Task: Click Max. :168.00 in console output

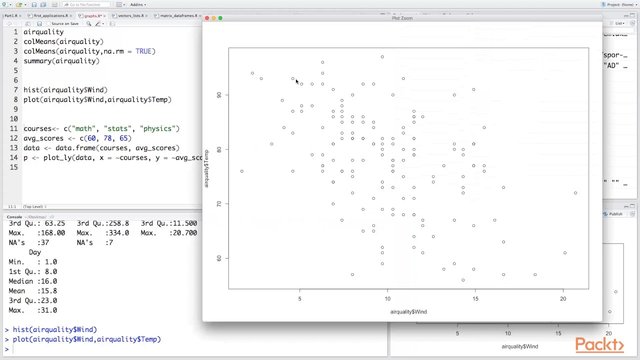Action: pos(37,233)
